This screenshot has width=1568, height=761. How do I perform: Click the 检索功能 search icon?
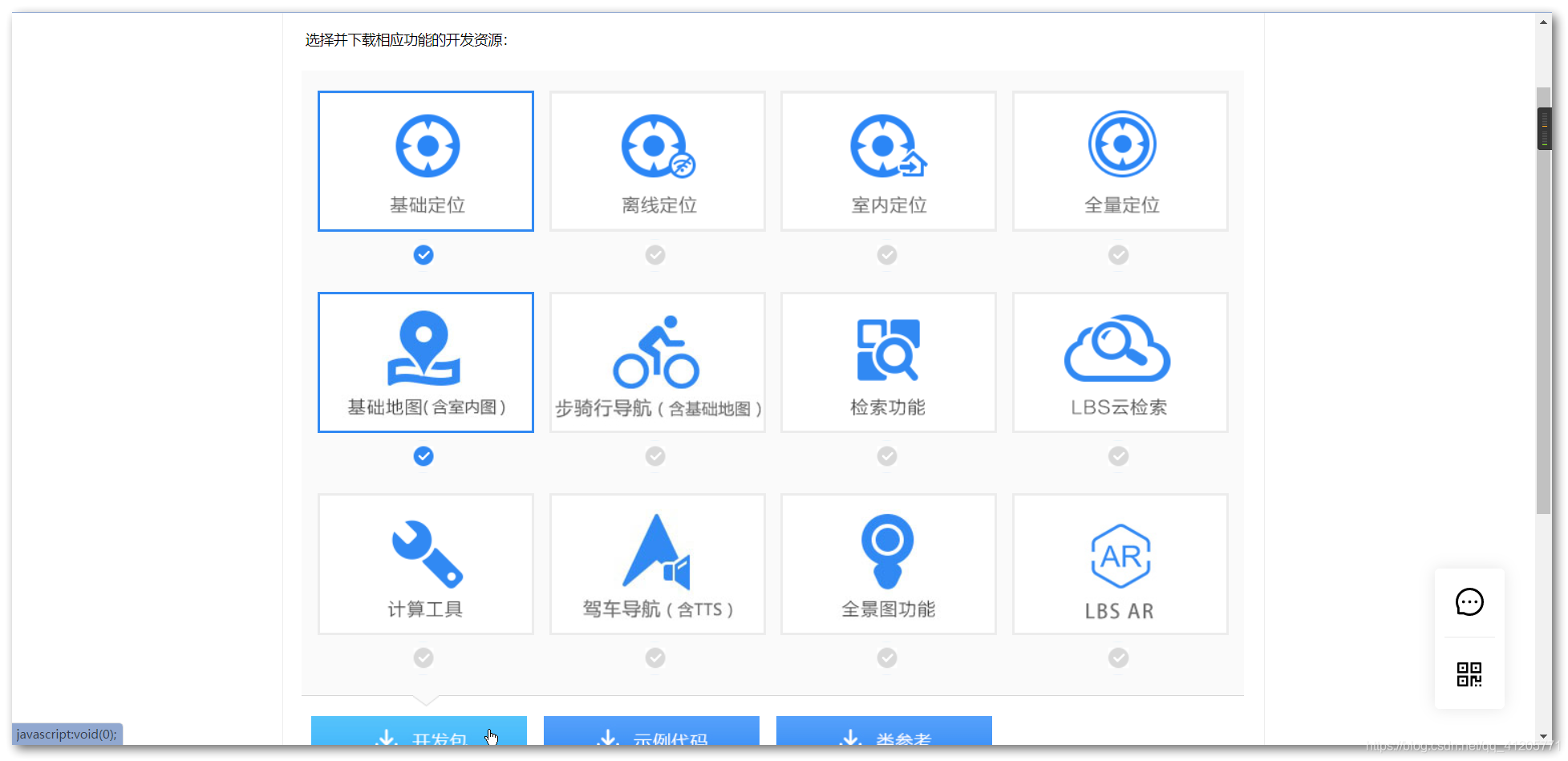pyautogui.click(x=888, y=350)
